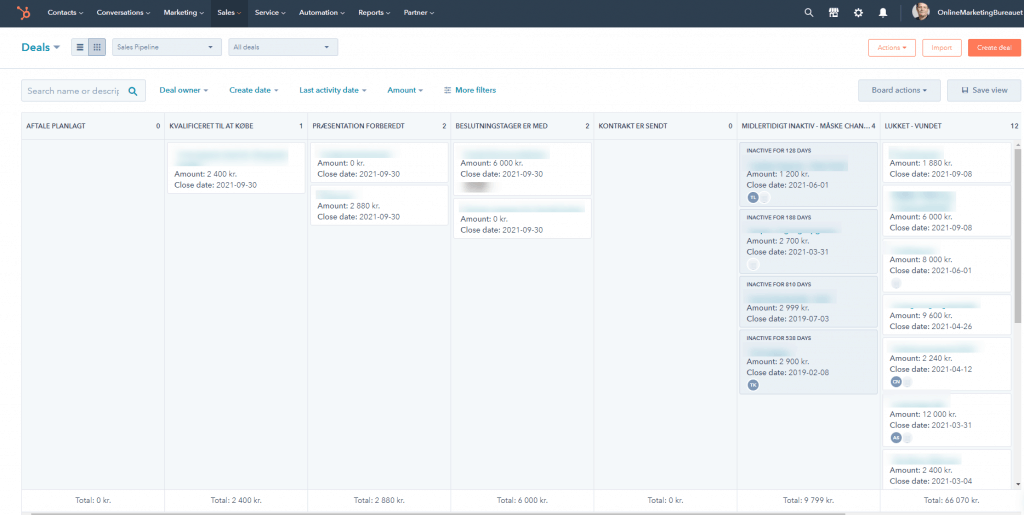Open the search magnifier in top bar

click(808, 12)
